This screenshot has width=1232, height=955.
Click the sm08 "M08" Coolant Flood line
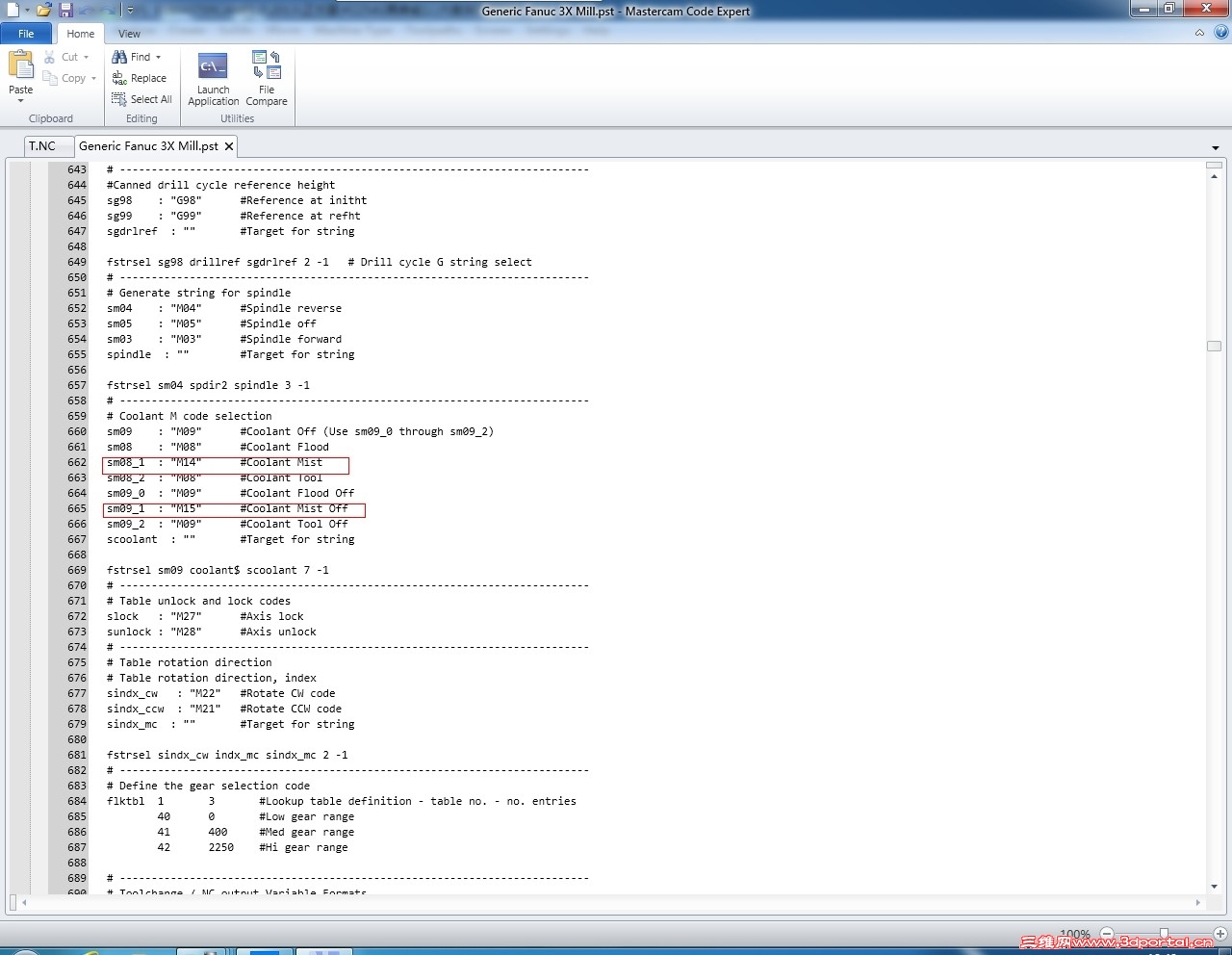[x=218, y=447]
